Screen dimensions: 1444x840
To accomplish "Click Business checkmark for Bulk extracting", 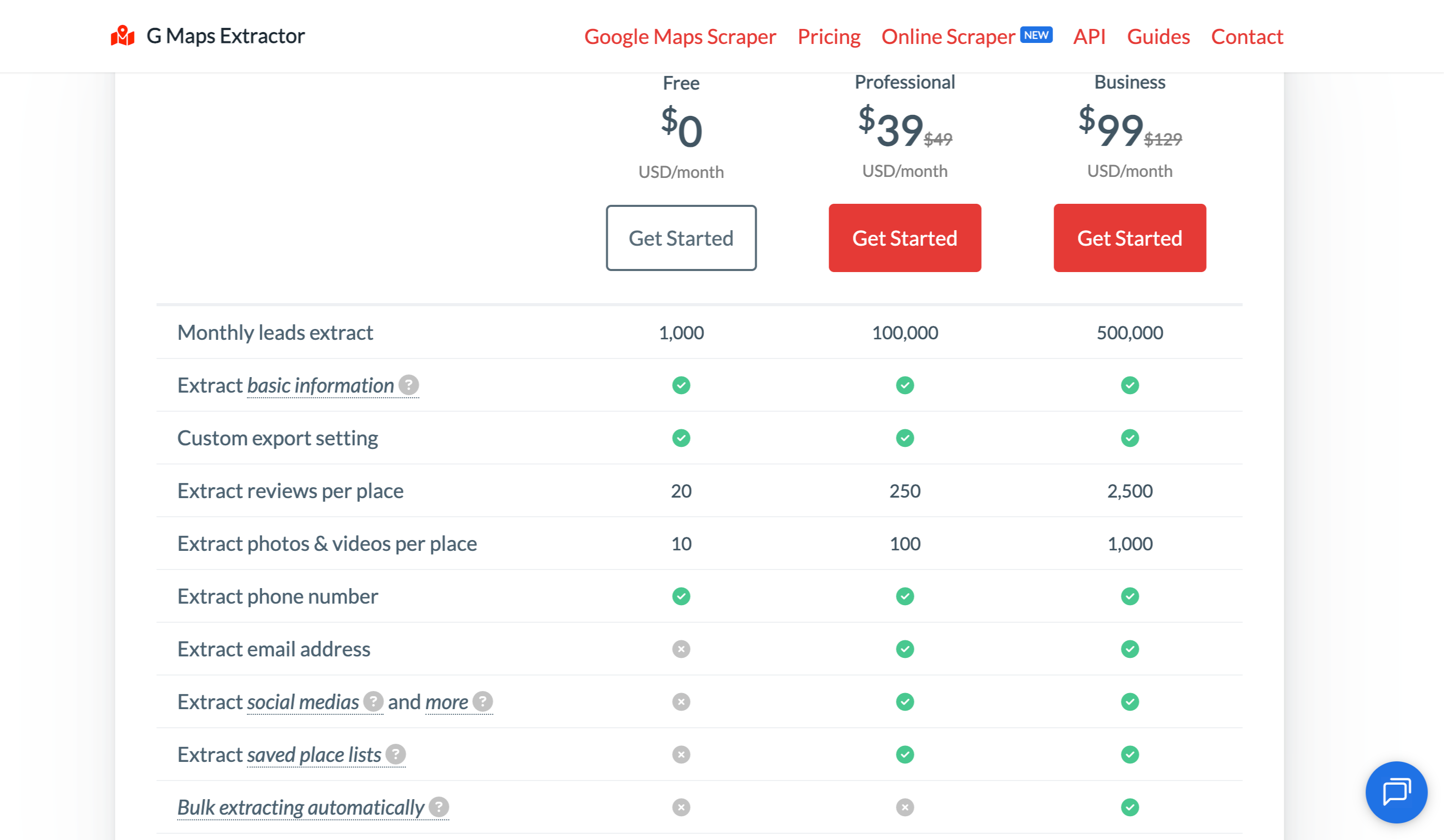I will [1130, 807].
